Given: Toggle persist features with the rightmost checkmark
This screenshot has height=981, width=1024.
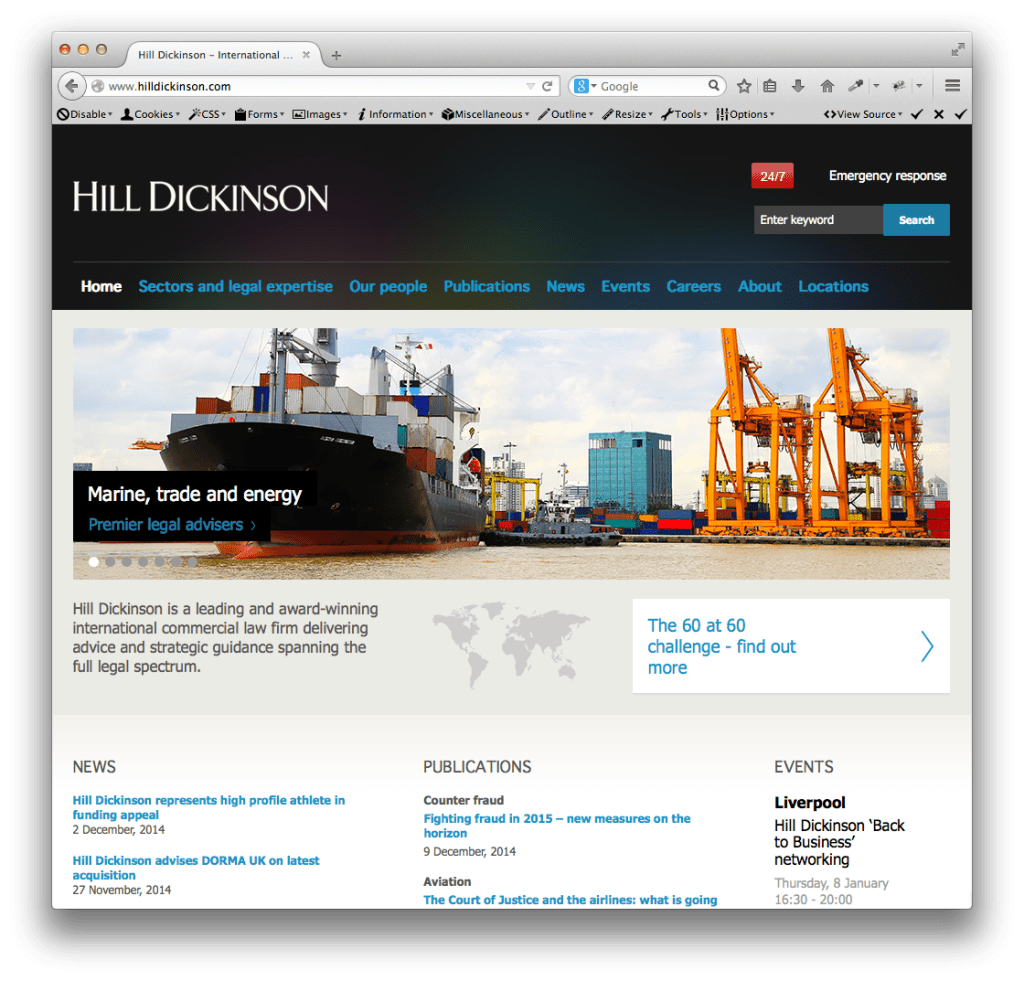Looking at the screenshot, I should (961, 113).
